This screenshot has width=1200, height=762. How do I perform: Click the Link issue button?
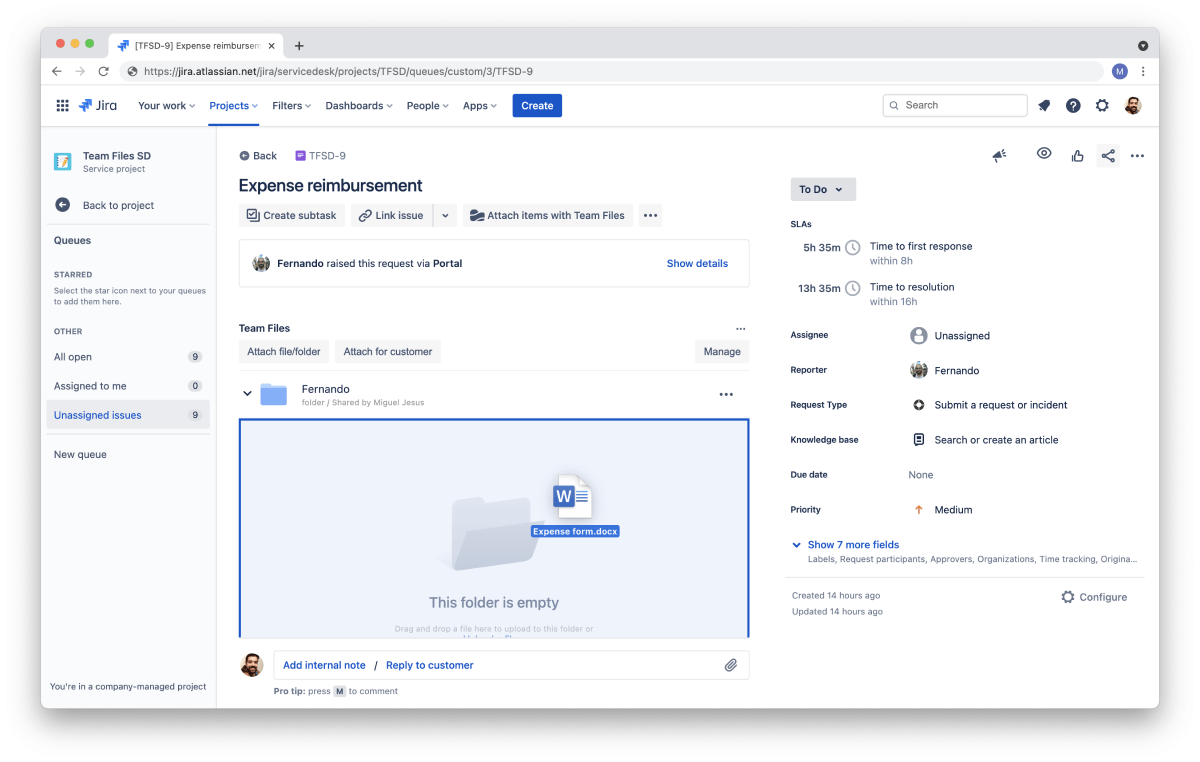(391, 215)
